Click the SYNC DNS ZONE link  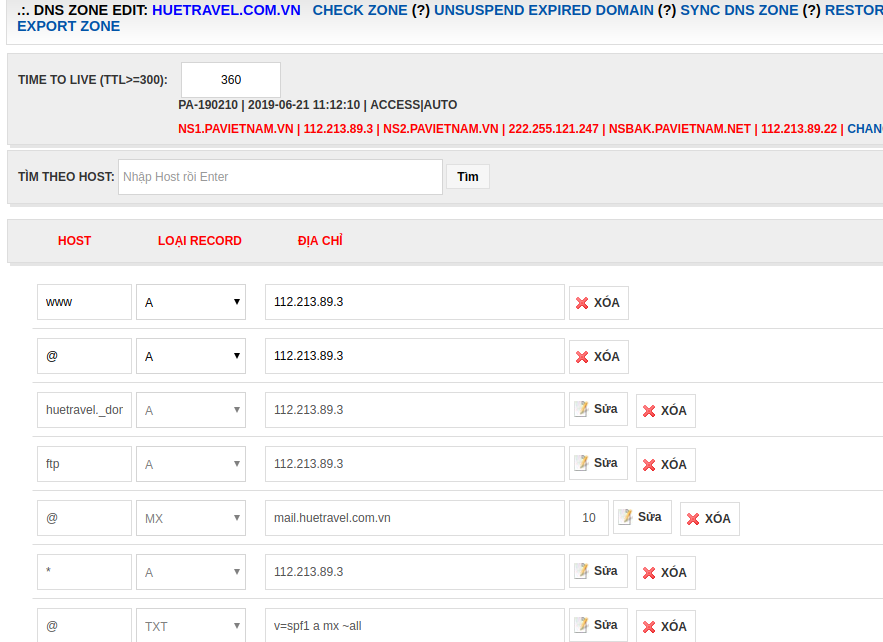pos(739,10)
